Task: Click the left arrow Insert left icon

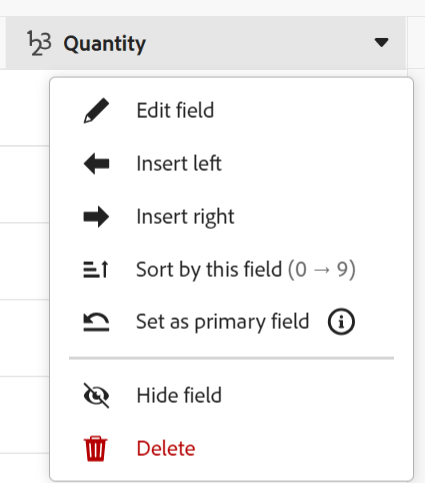Action: point(96,163)
